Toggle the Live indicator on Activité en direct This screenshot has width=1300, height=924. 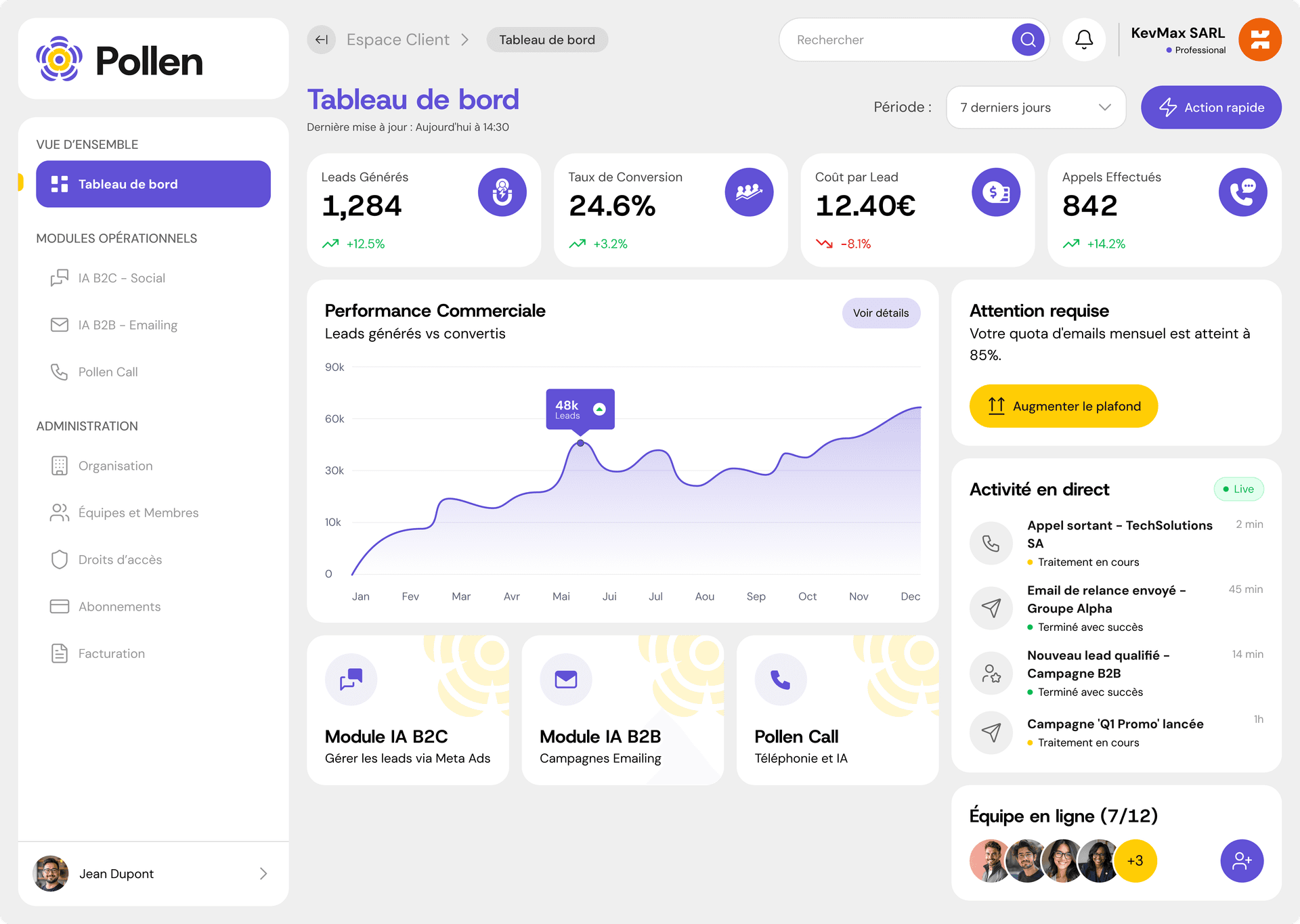click(1238, 489)
